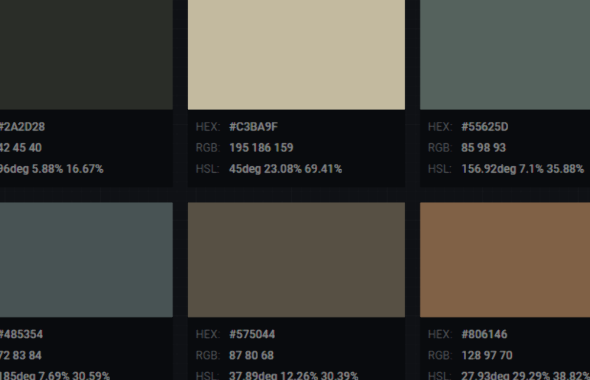
Task: Click HSL value 156.92deg 7.1% 35.88%
Action: tap(523, 169)
